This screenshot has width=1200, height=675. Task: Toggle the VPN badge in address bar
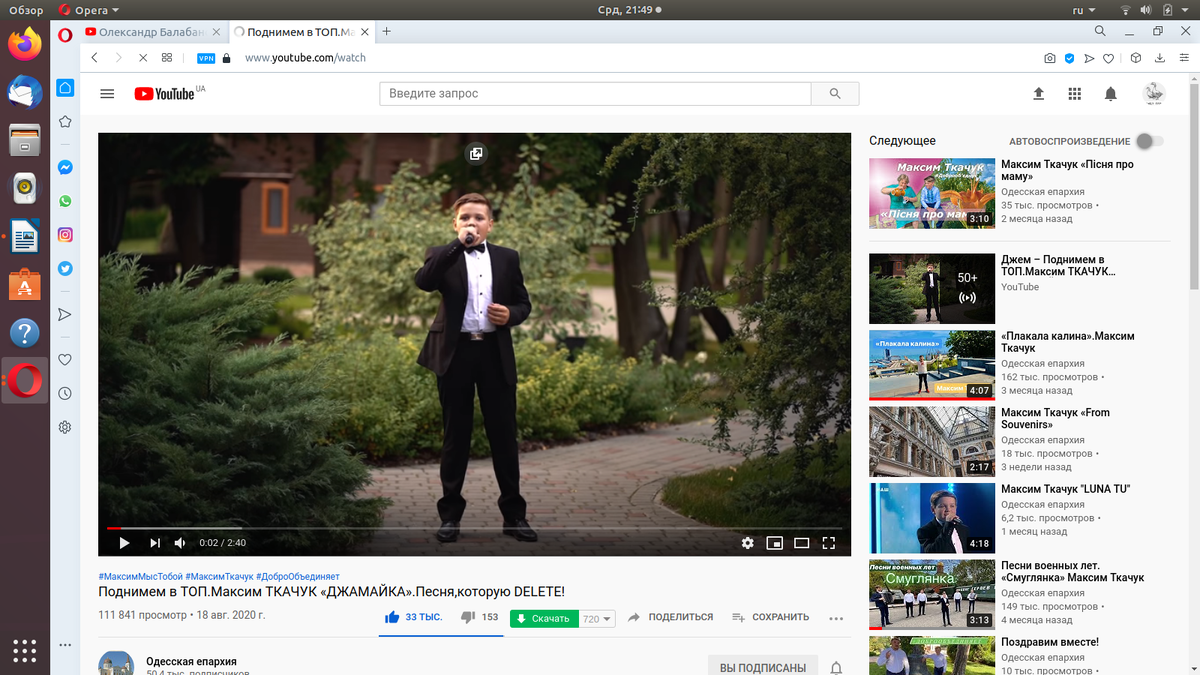point(207,58)
